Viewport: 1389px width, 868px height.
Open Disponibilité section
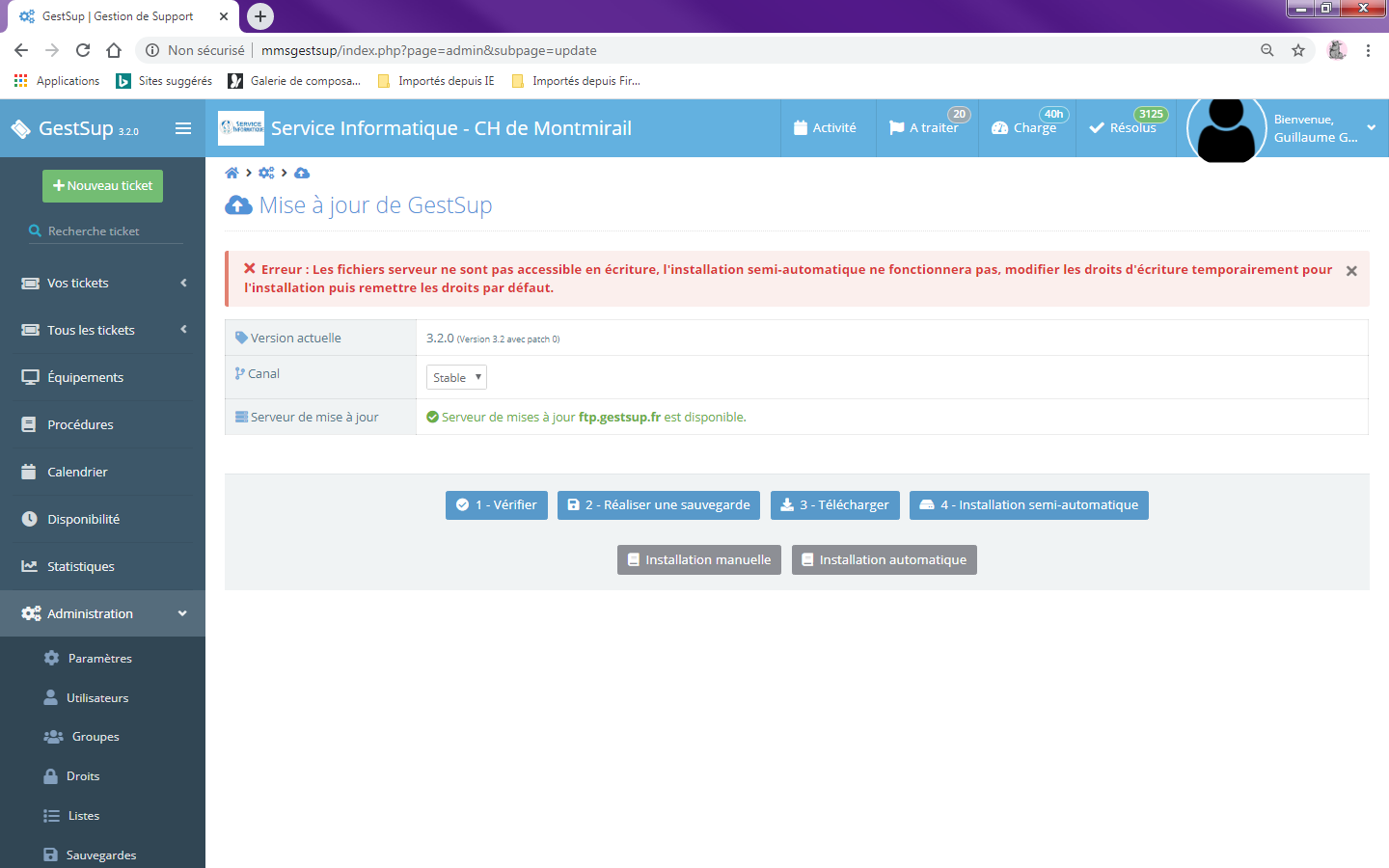pos(102,519)
